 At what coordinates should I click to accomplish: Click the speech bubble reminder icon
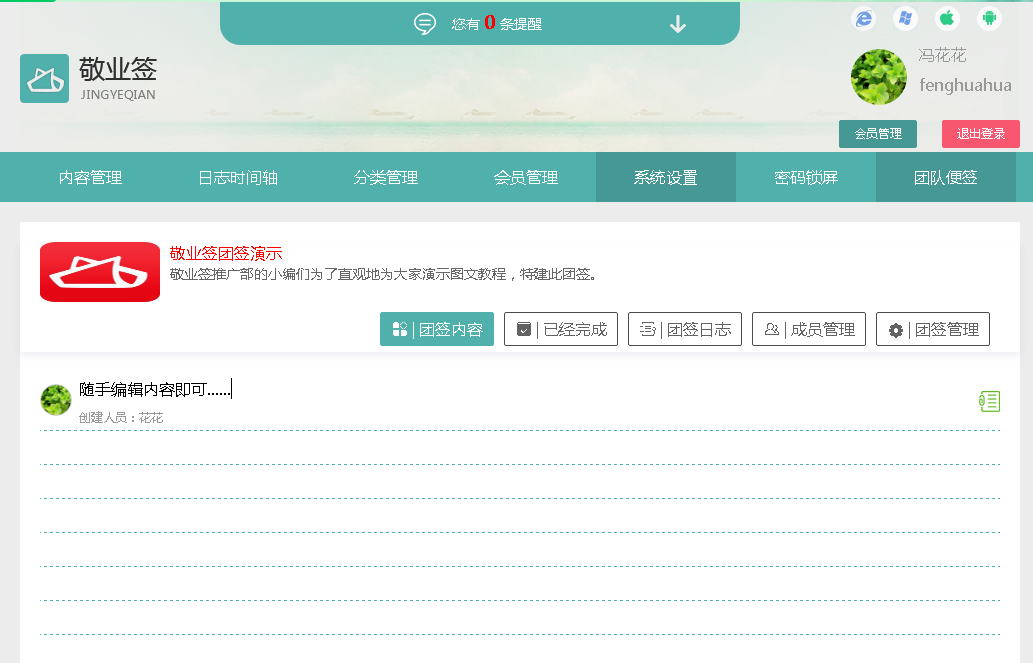tap(425, 24)
